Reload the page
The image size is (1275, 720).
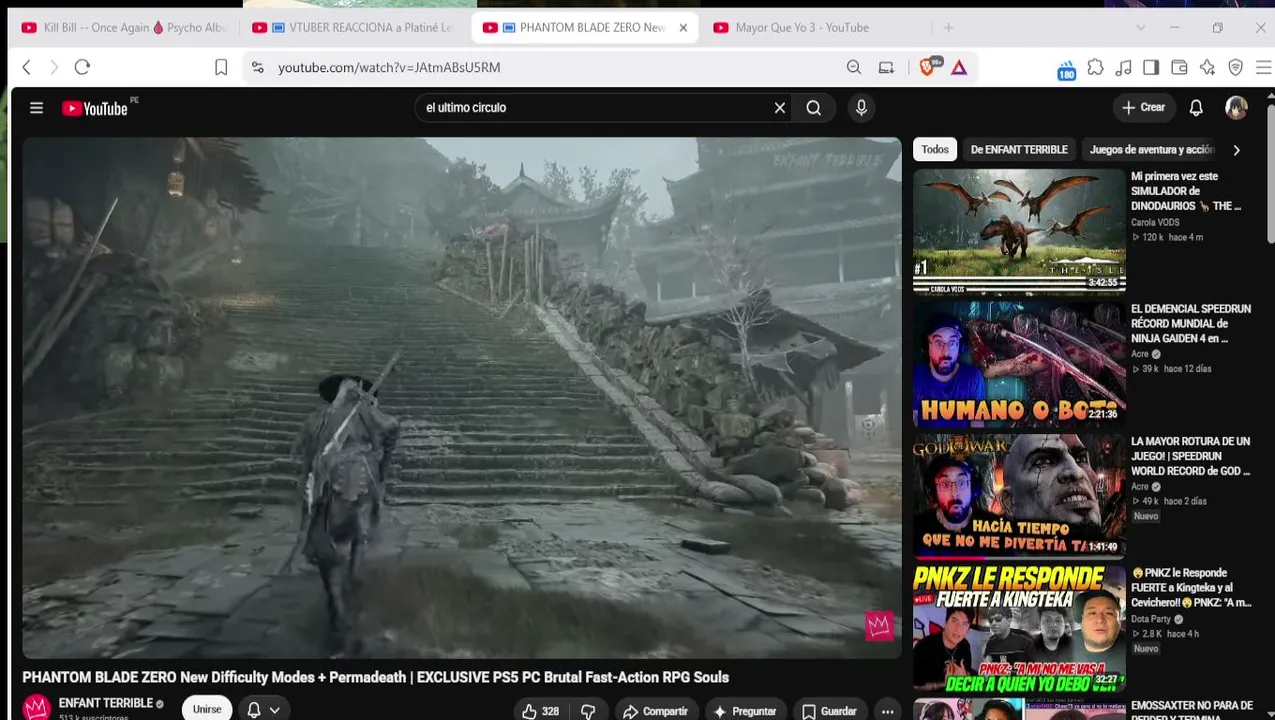pos(82,67)
